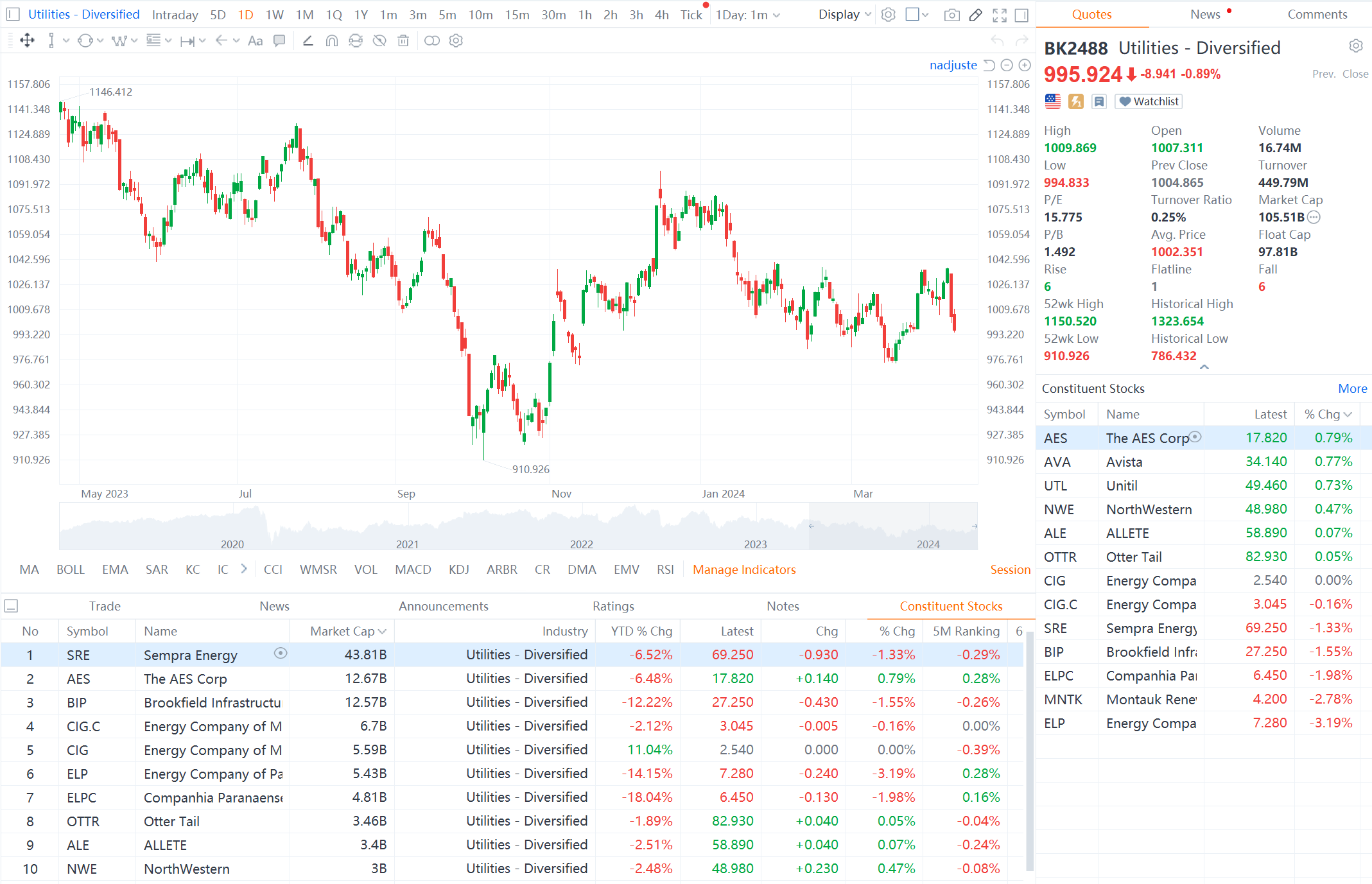Sort constituent list by % Chg
1372x884 pixels.
pyautogui.click(x=1328, y=414)
